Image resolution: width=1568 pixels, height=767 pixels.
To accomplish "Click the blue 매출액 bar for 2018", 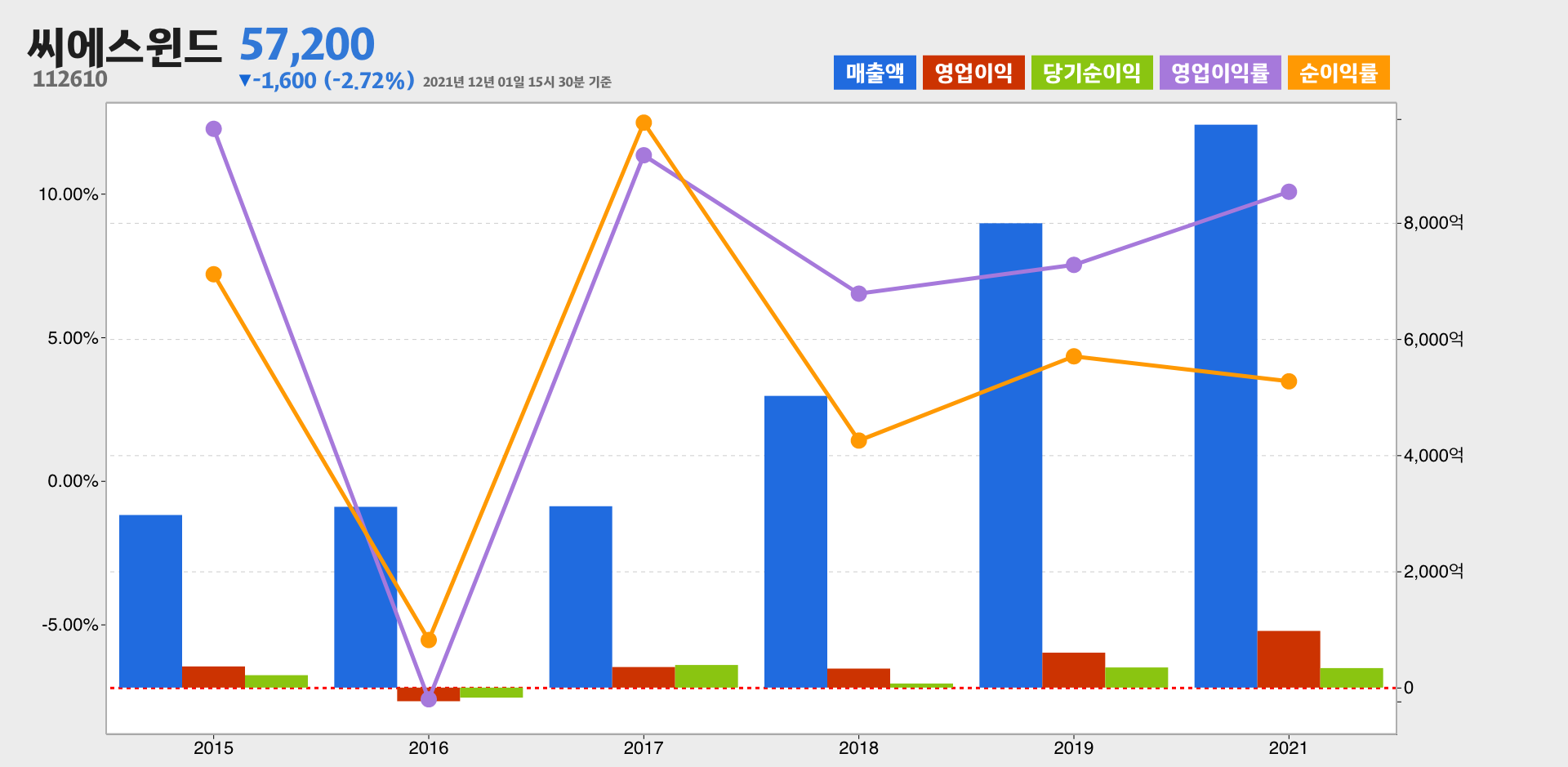I will (795, 542).
